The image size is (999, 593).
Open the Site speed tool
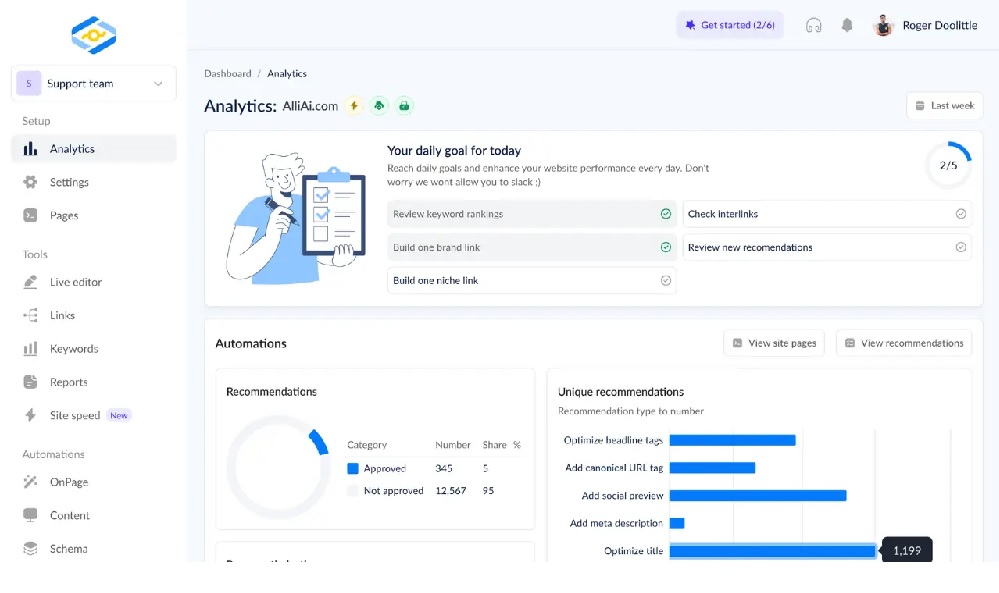[75, 415]
